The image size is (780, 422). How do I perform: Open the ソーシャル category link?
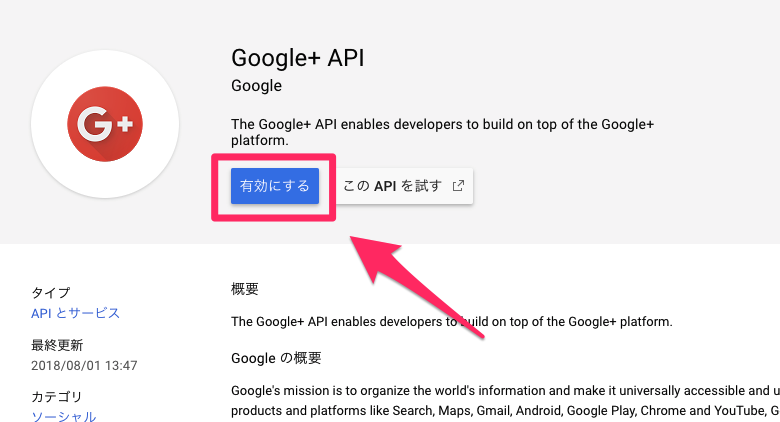pyautogui.click(x=64, y=416)
